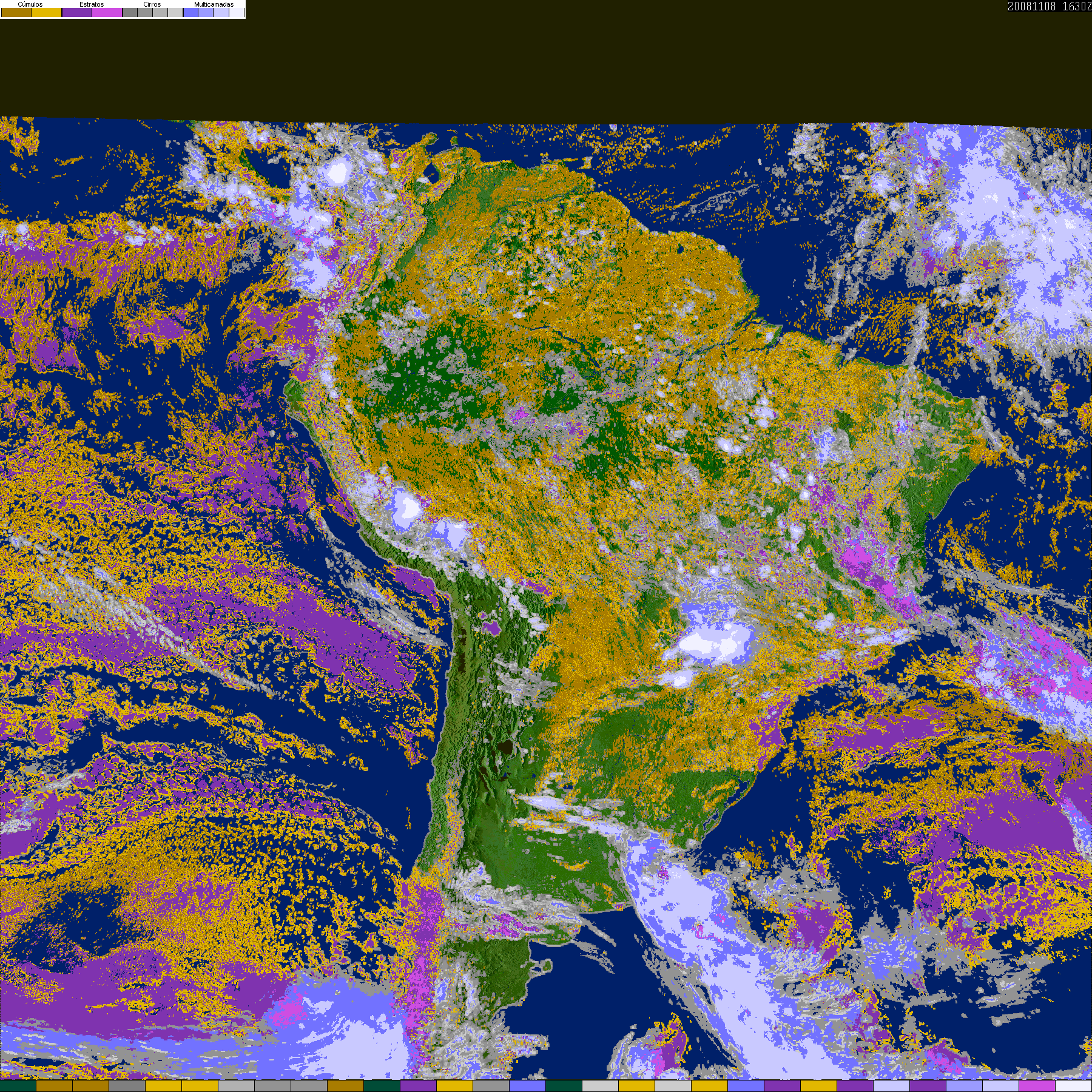Click the 20081108 1630Z timestamp text
Viewport: 1092px width, 1092px height.
click(1050, 6)
